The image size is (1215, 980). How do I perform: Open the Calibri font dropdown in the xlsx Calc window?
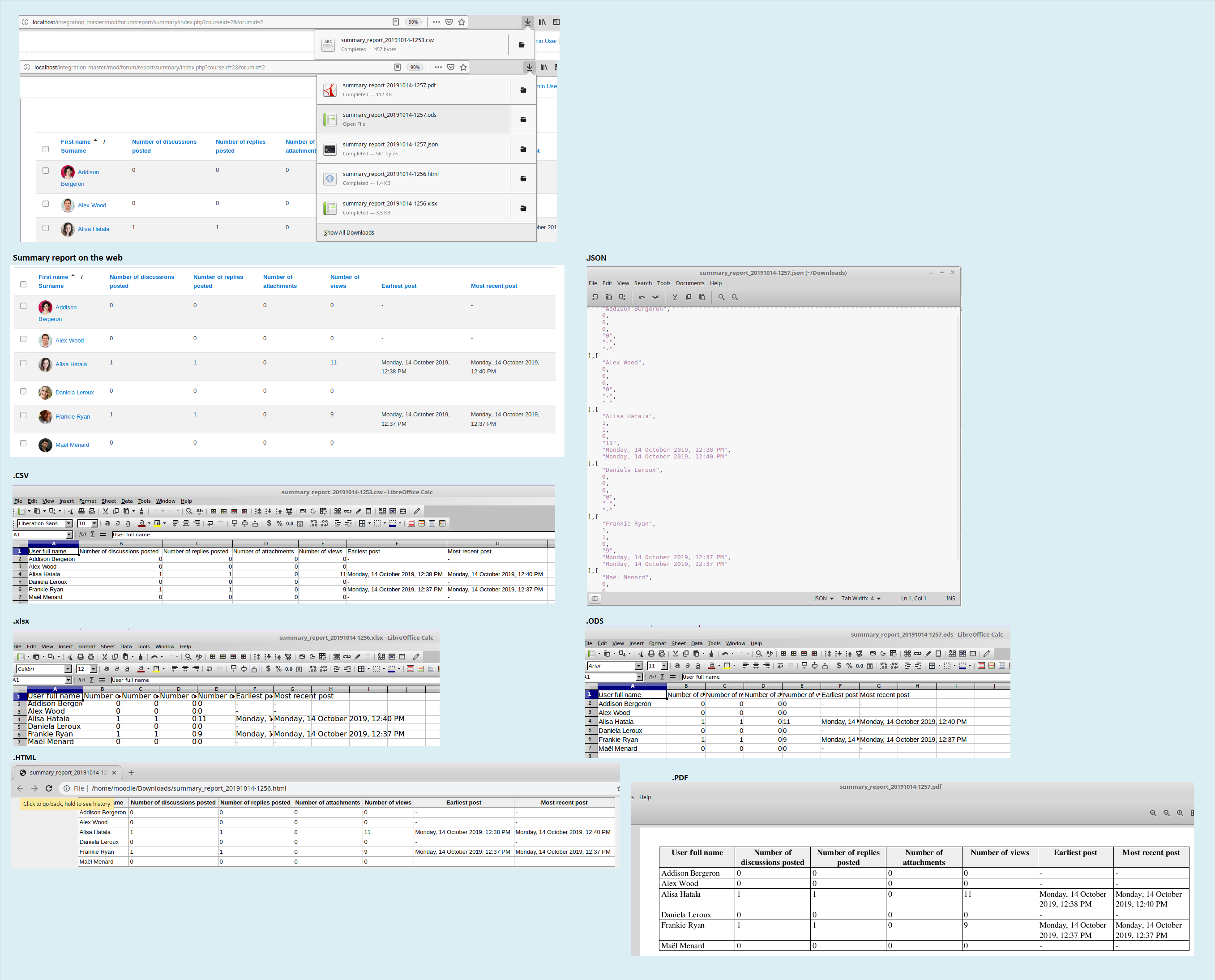click(68, 669)
